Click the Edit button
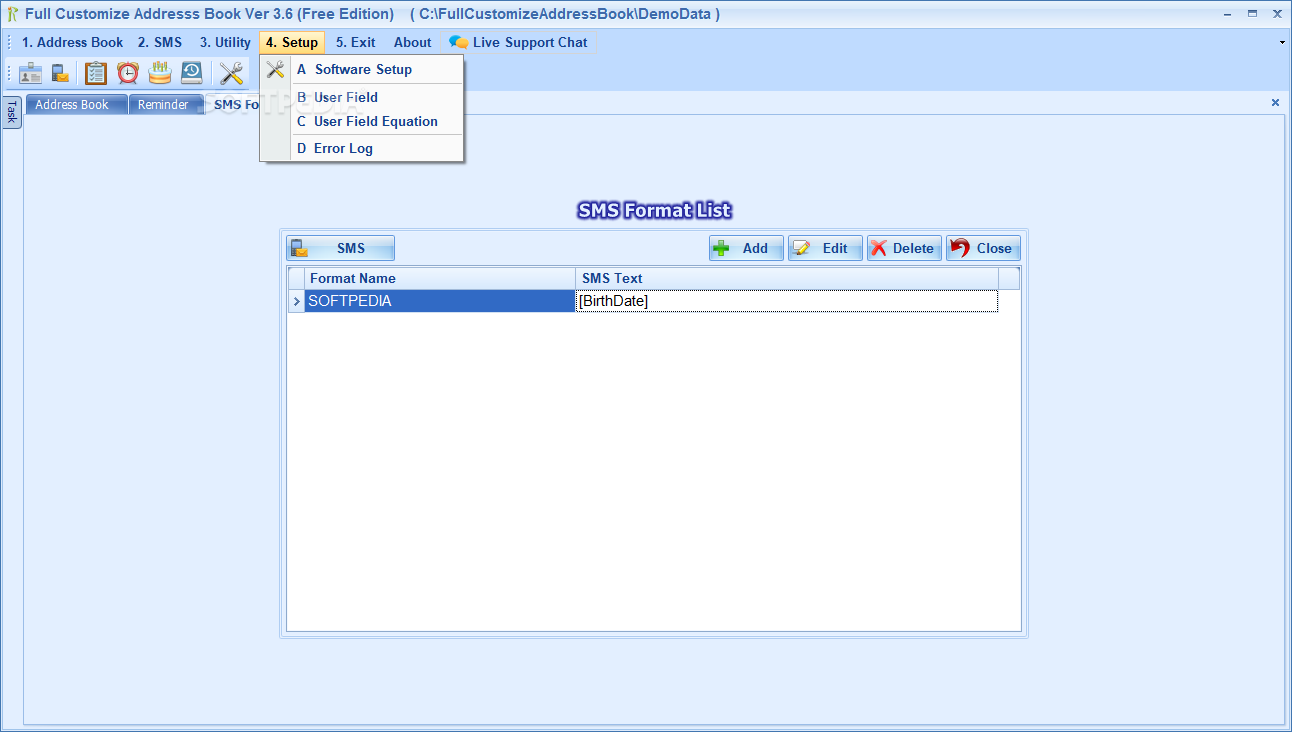Image resolution: width=1292 pixels, height=732 pixels. (x=825, y=248)
